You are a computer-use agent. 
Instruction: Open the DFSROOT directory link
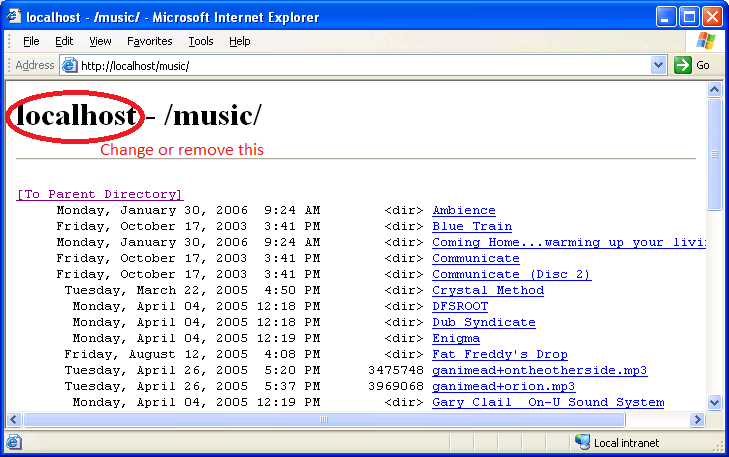point(460,306)
